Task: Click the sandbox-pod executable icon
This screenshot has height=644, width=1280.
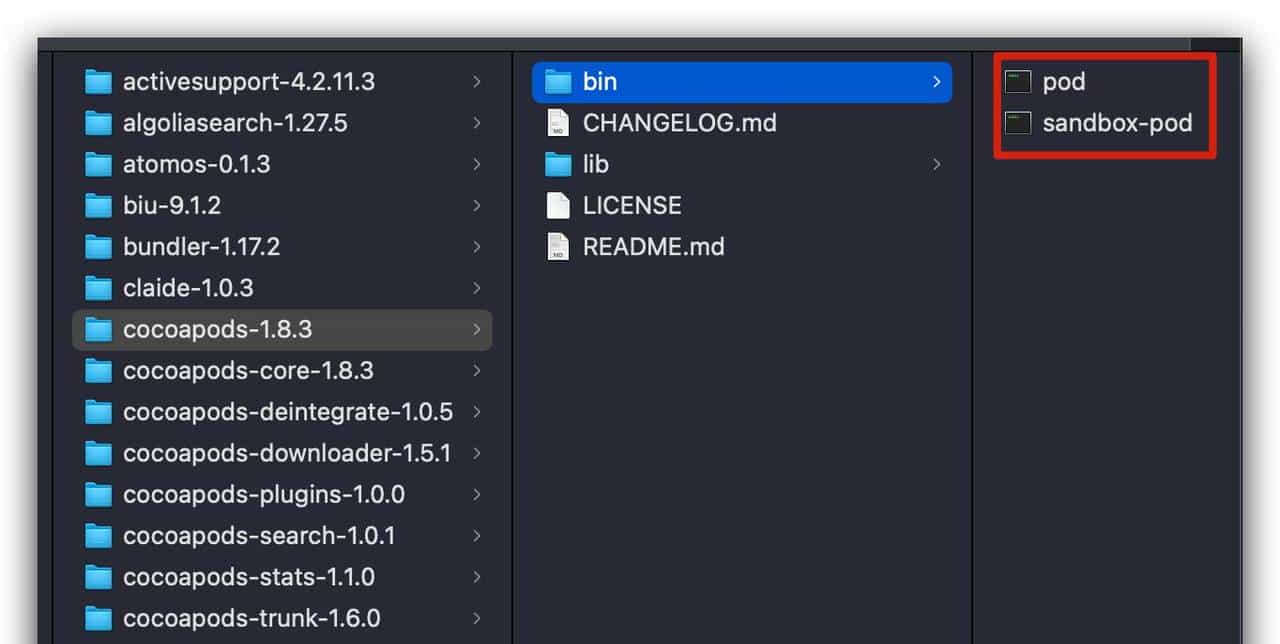Action: pyautogui.click(x=1017, y=123)
